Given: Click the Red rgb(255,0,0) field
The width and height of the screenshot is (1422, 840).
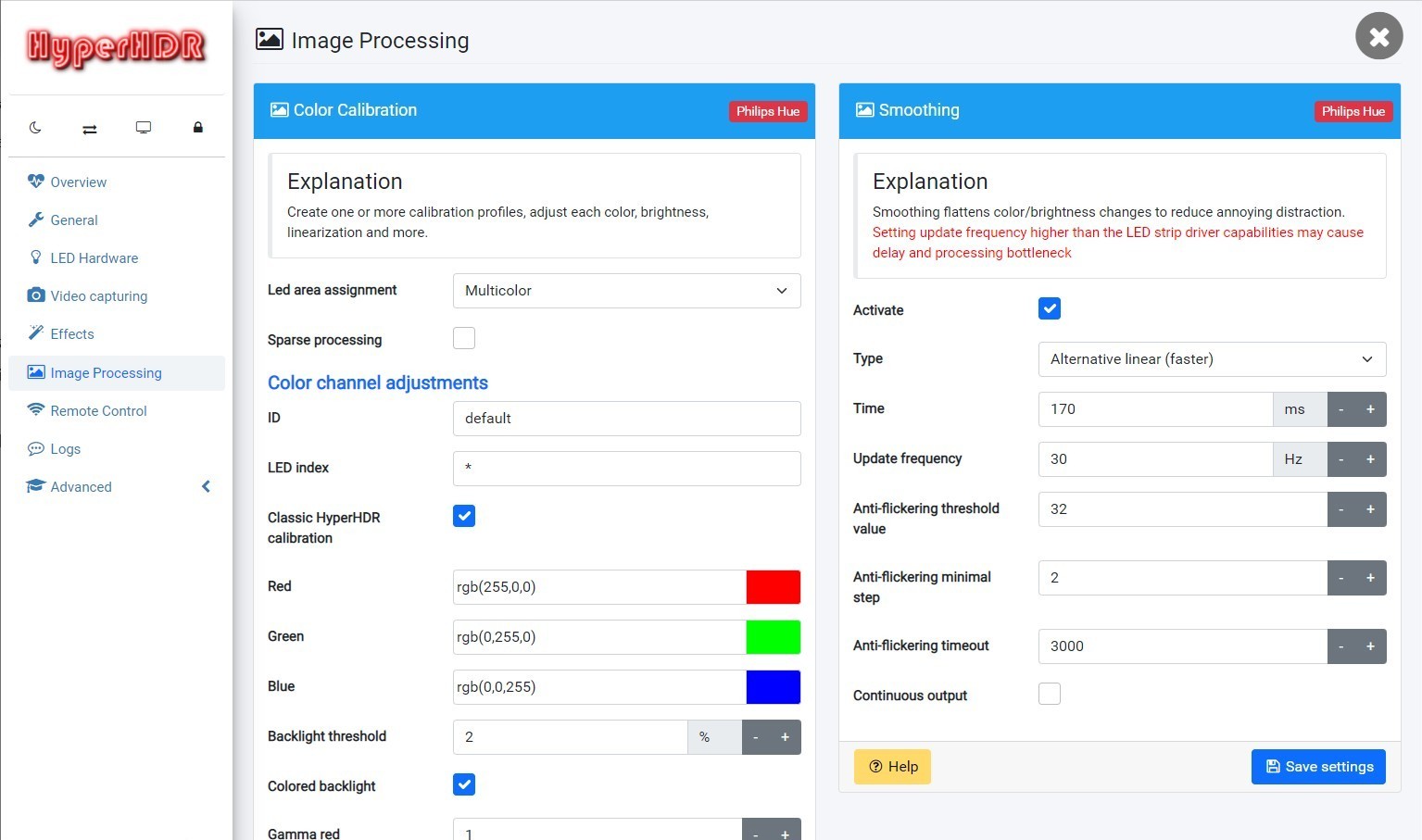Looking at the screenshot, I should 599,587.
